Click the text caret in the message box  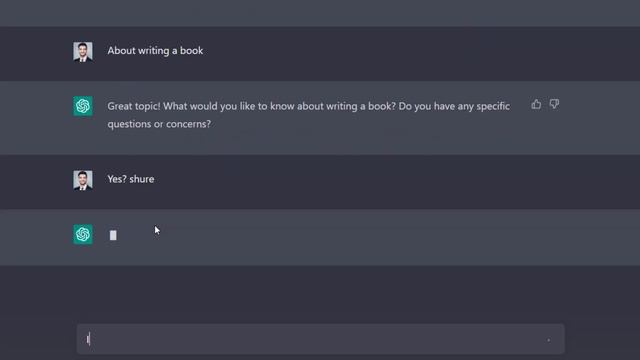point(88,339)
